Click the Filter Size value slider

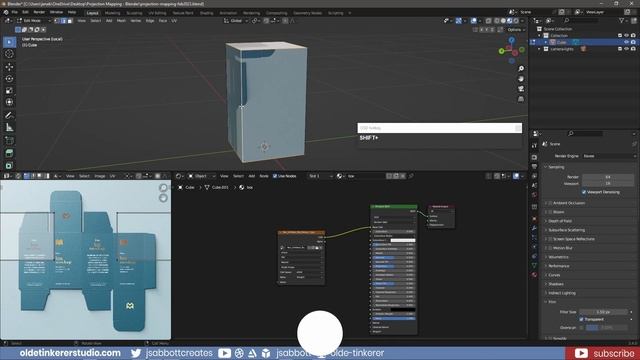[x=604, y=312]
